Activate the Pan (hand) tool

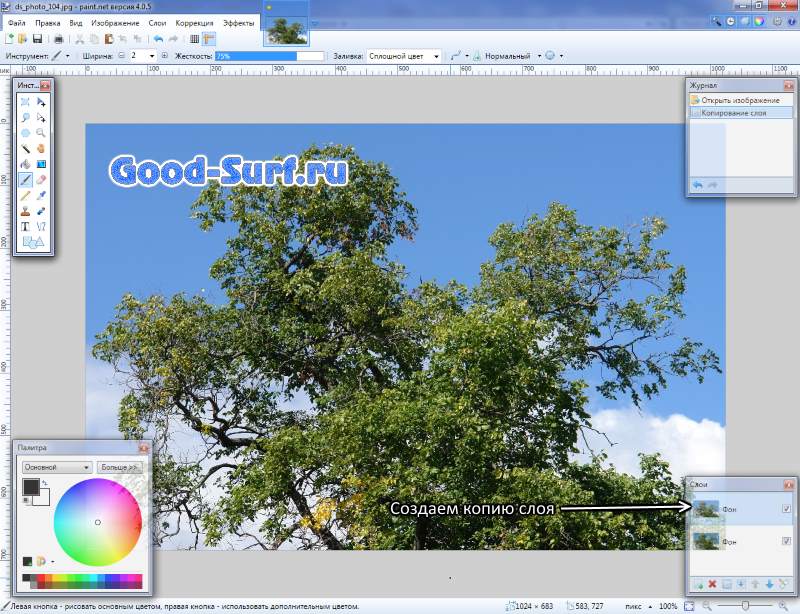click(x=41, y=148)
